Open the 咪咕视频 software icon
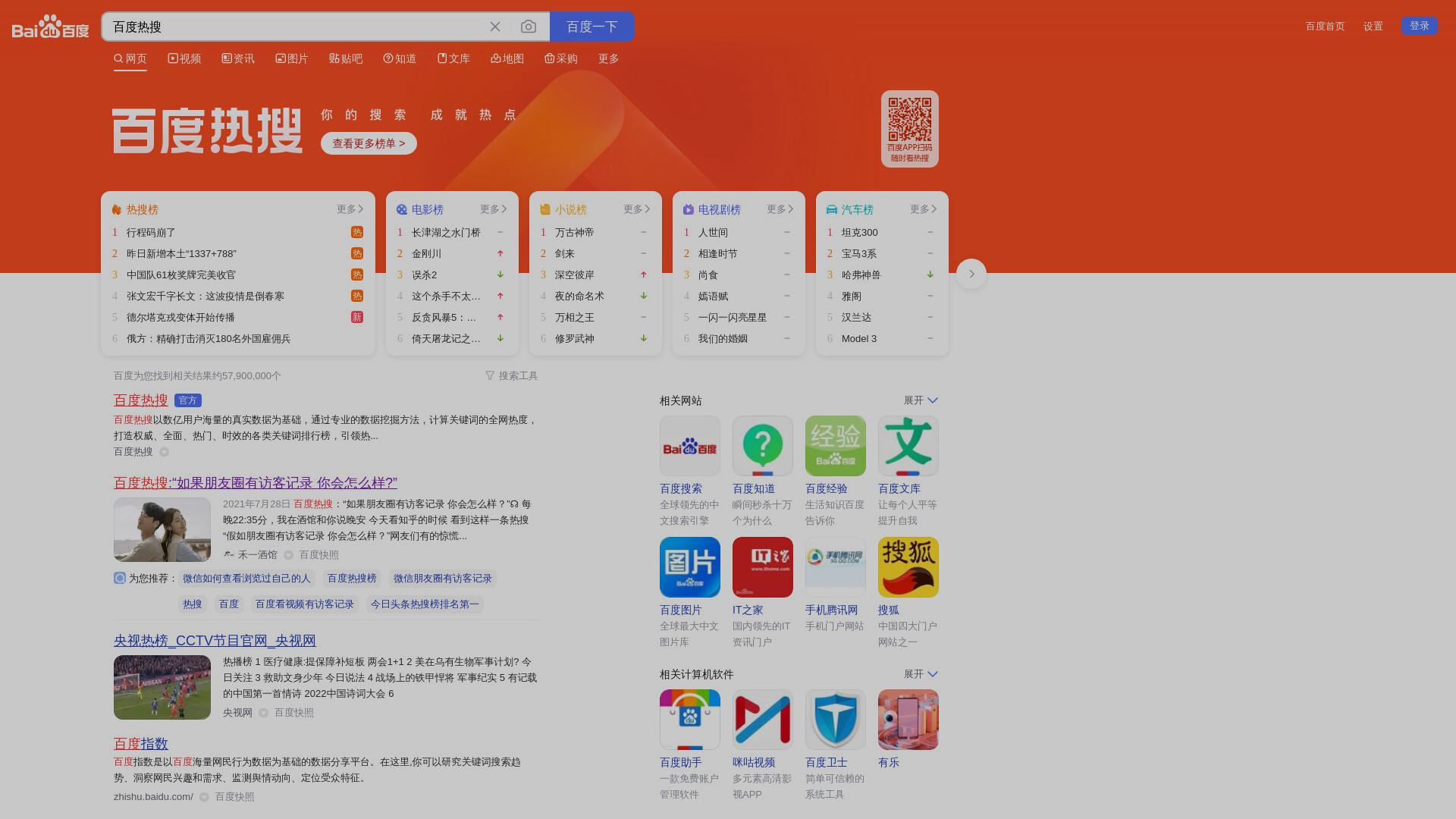This screenshot has height=819, width=1456. coord(763,720)
